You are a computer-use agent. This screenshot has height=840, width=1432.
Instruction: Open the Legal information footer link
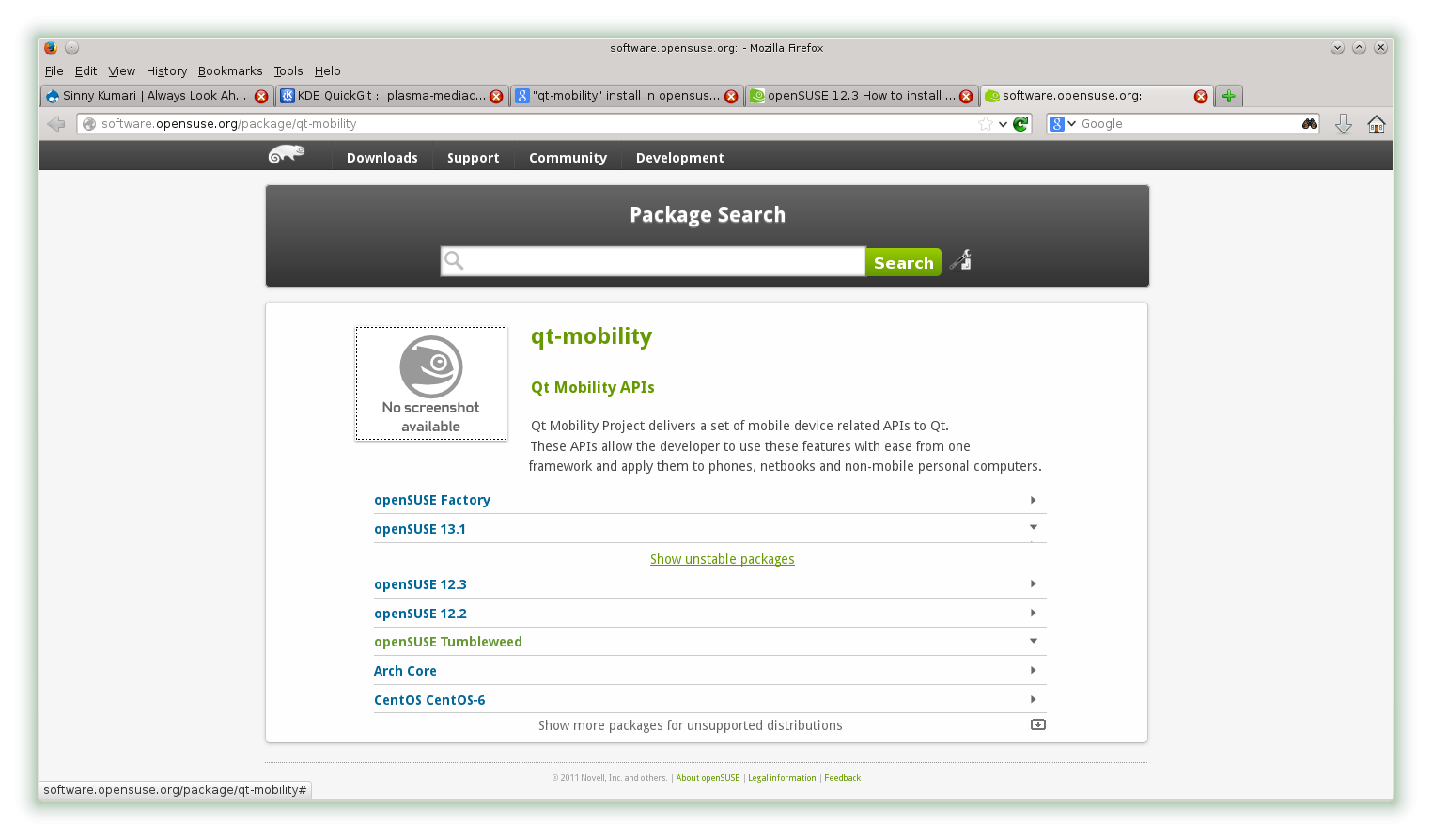pos(782,778)
